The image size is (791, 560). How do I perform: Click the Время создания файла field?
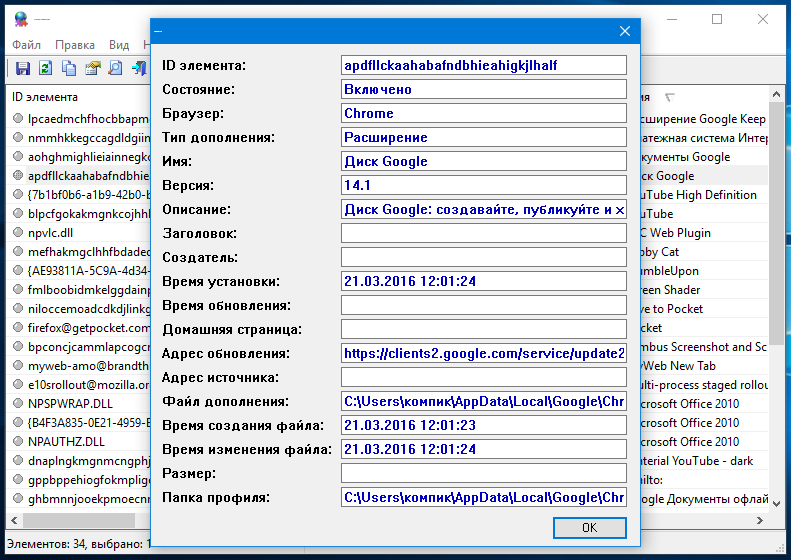pyautogui.click(x=484, y=425)
